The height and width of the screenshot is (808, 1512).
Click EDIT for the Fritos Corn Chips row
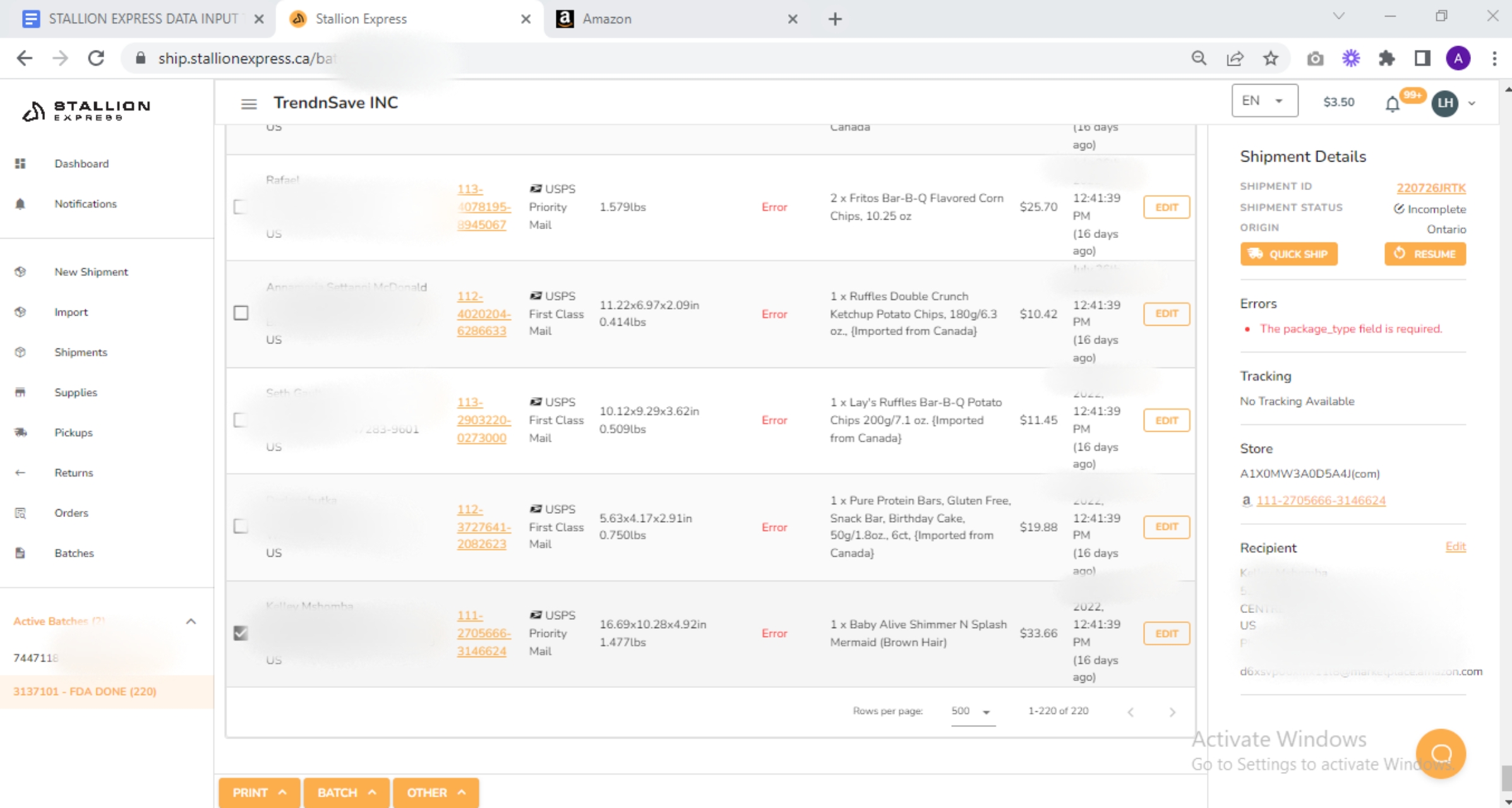click(1166, 207)
